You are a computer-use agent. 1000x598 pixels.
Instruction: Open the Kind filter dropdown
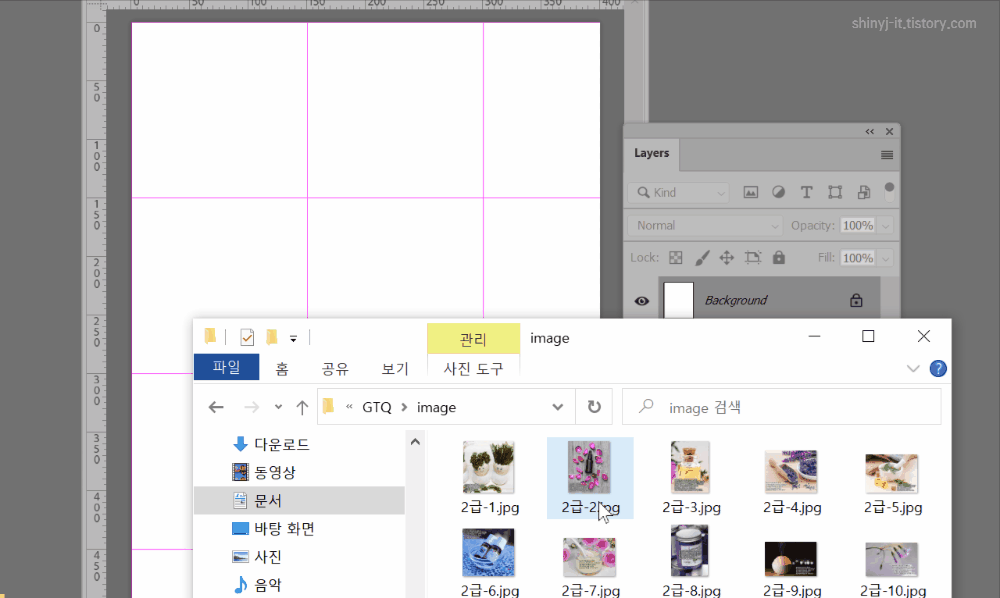coord(679,193)
